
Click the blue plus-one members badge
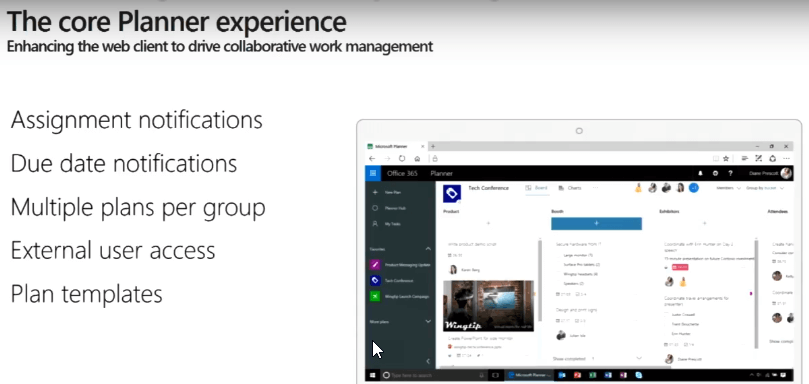[694, 188]
